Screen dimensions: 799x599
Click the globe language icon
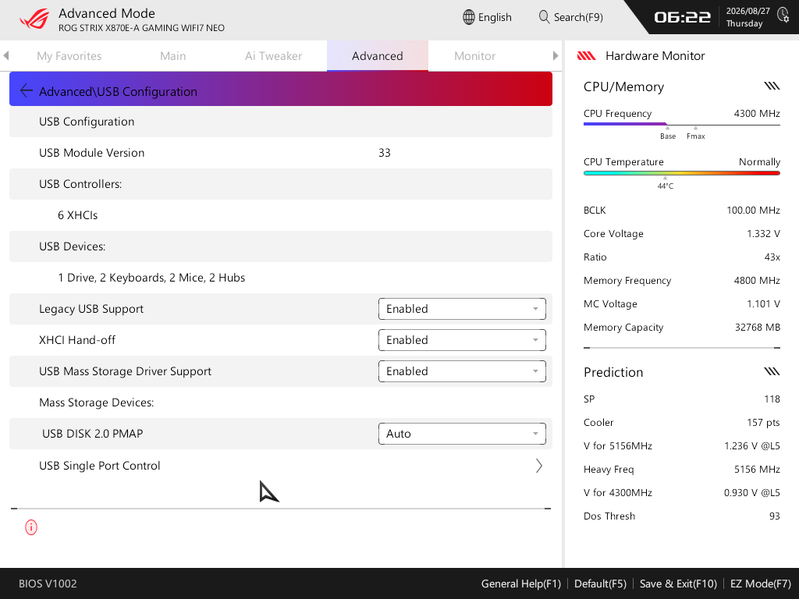468,17
